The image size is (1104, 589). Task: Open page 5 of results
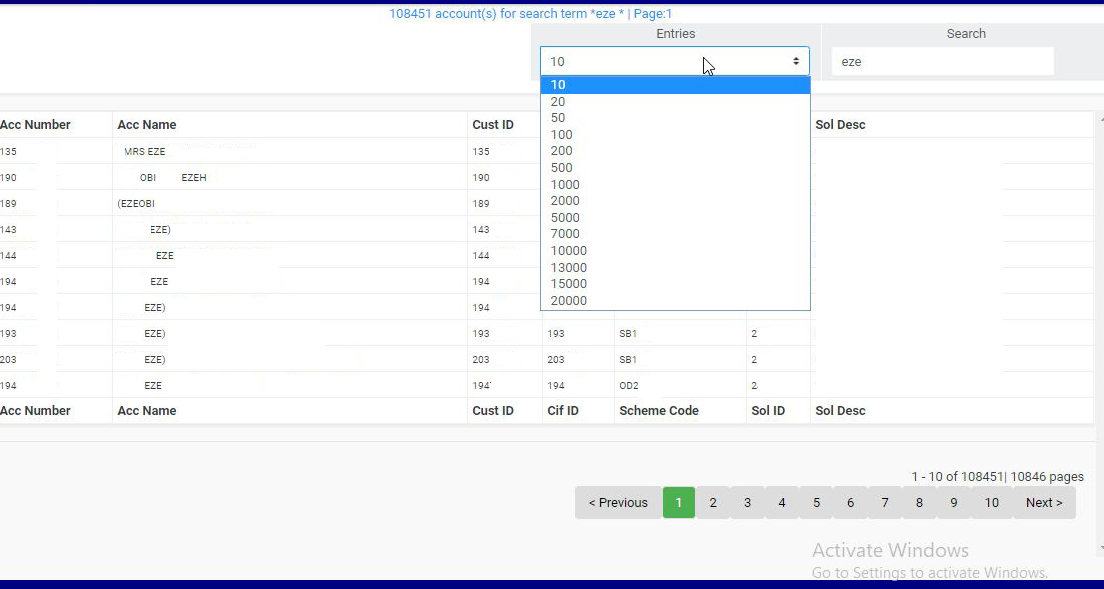coord(816,503)
